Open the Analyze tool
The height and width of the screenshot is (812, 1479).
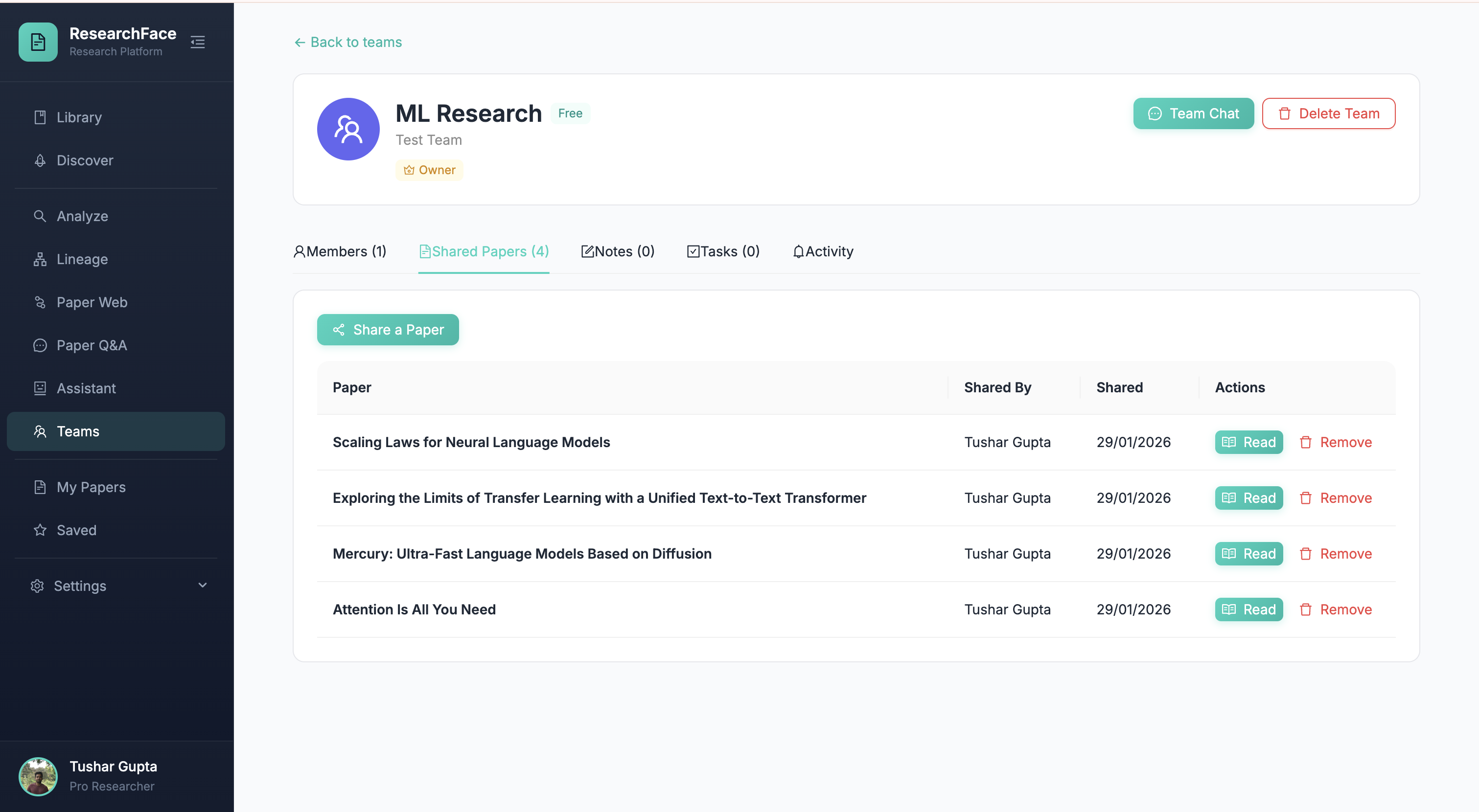coord(82,216)
